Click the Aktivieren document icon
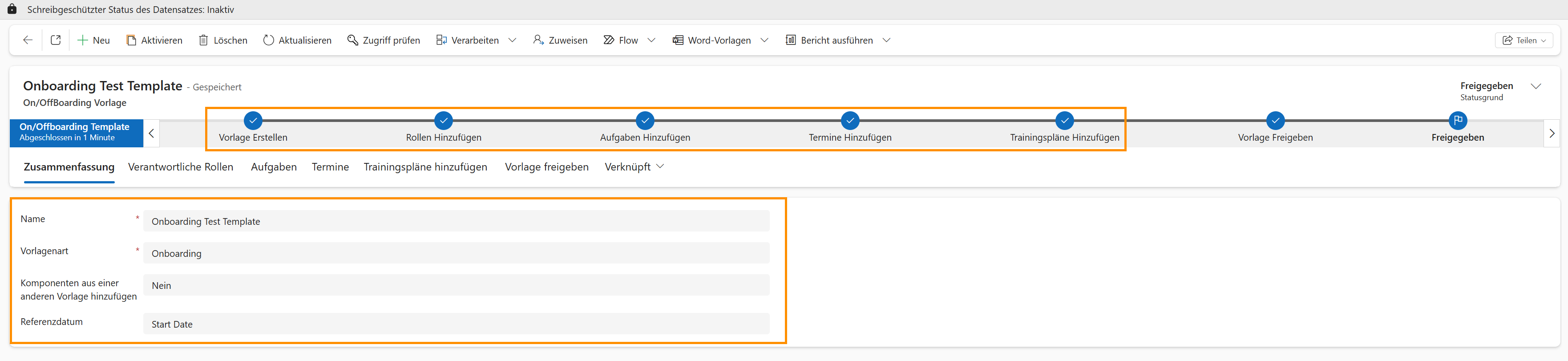Image resolution: width=1568 pixels, height=361 pixels. (131, 40)
